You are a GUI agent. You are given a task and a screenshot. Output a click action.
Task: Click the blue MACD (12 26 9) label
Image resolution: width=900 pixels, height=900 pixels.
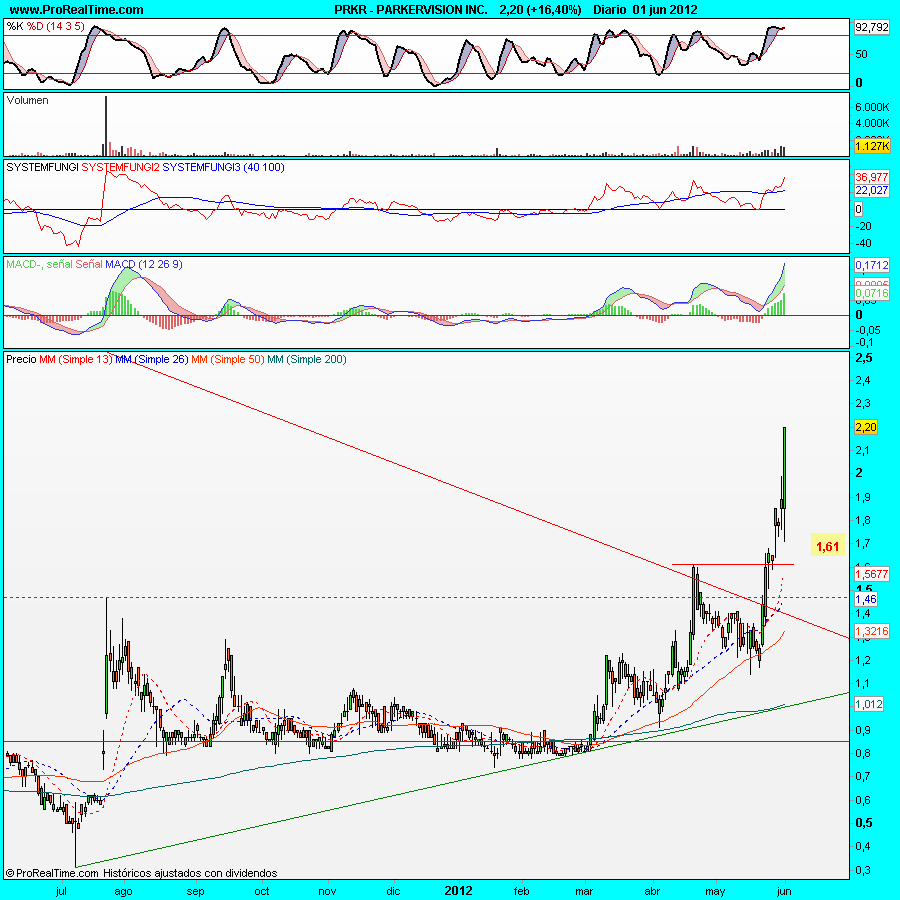click(143, 265)
